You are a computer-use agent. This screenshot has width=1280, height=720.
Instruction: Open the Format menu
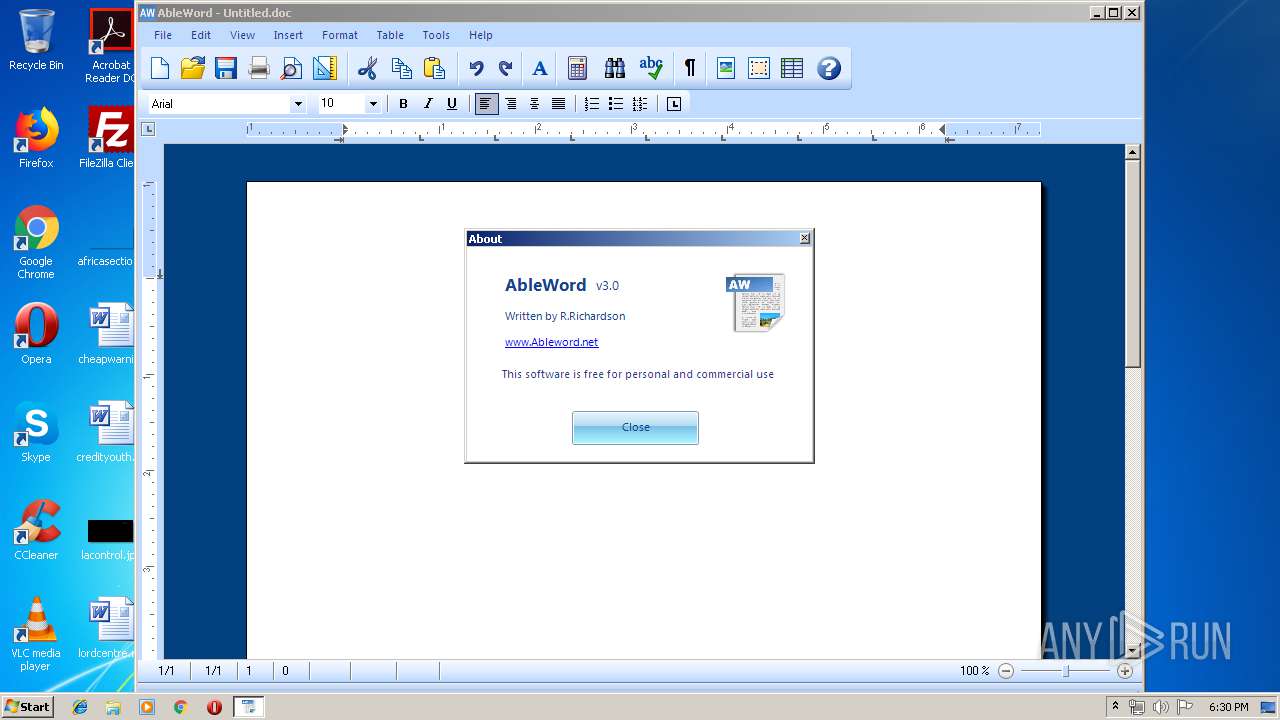[x=340, y=35]
